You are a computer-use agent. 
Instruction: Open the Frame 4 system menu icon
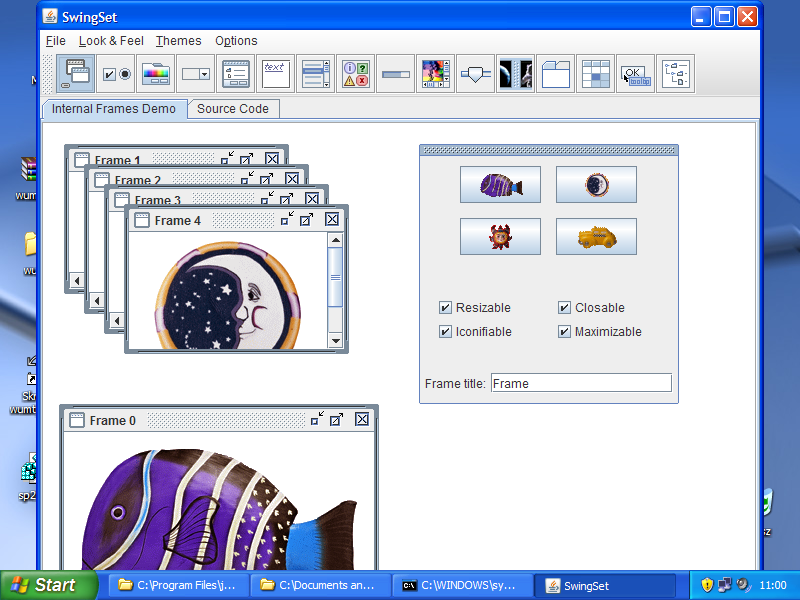coord(141,220)
